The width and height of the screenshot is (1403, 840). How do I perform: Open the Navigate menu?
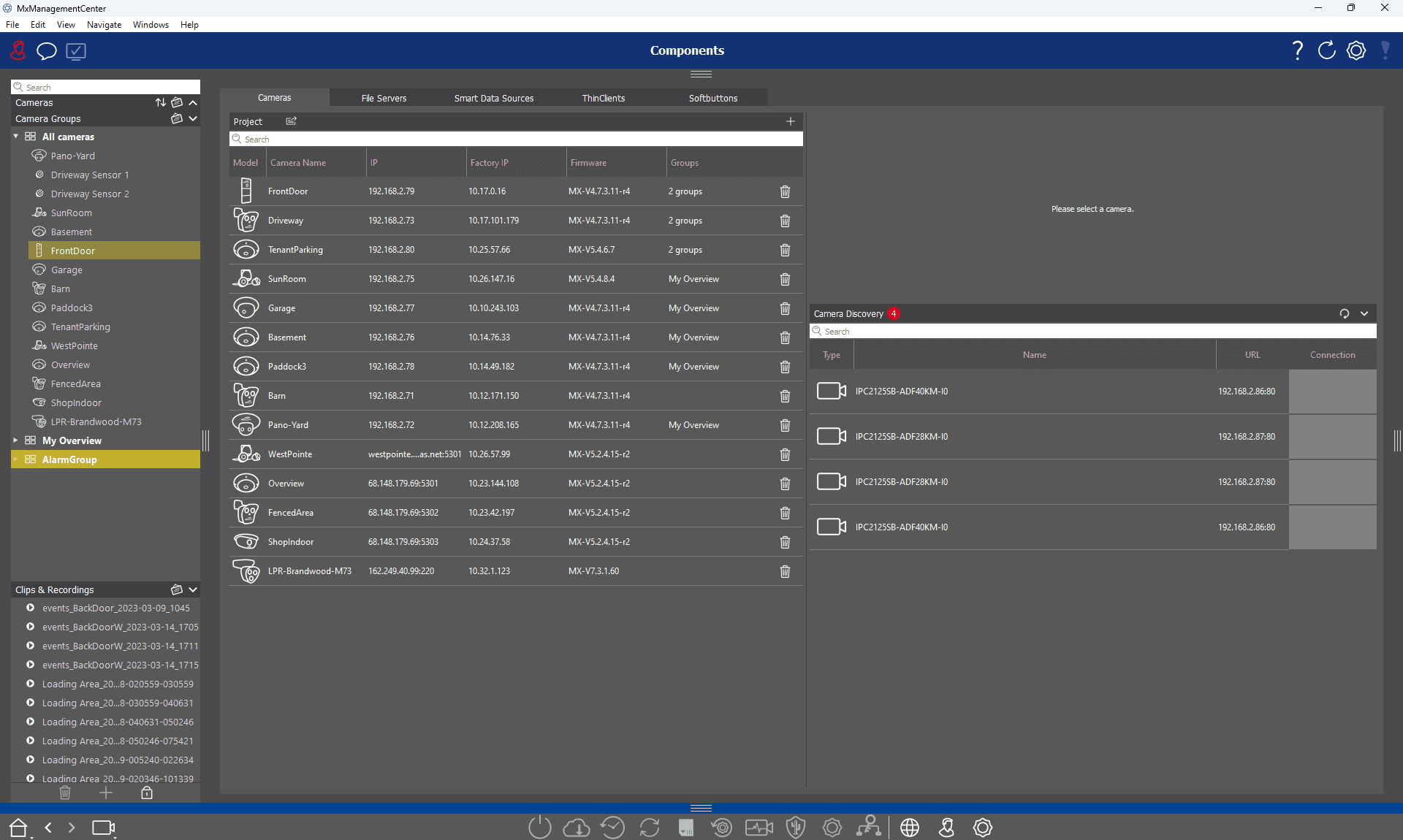(104, 25)
